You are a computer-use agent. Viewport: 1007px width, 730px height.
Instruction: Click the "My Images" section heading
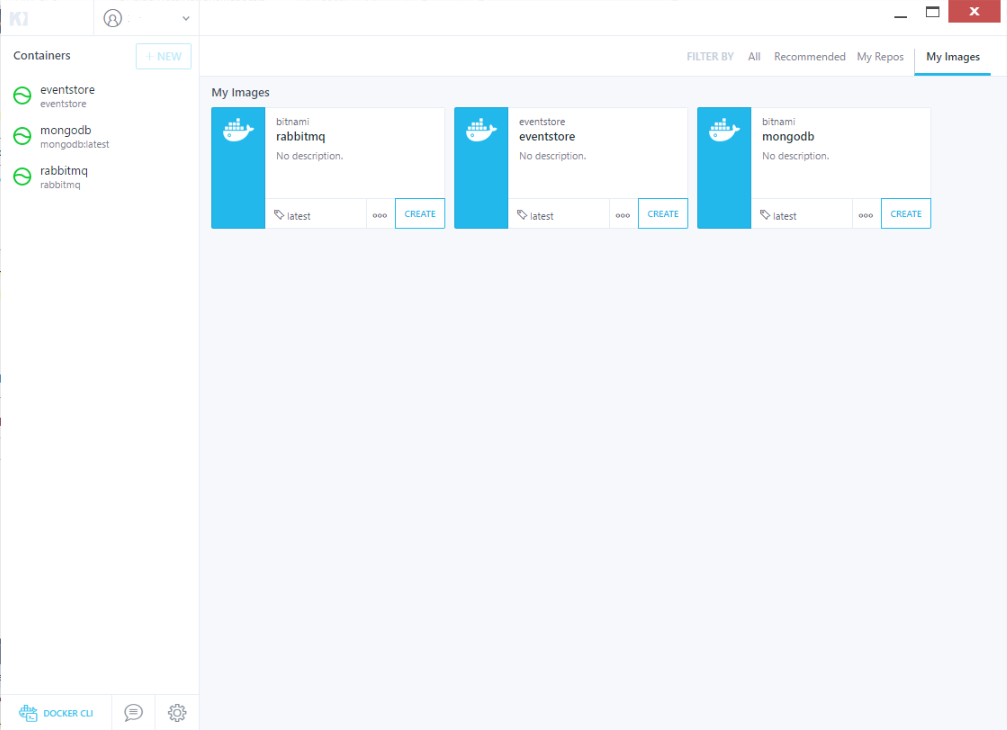click(241, 92)
